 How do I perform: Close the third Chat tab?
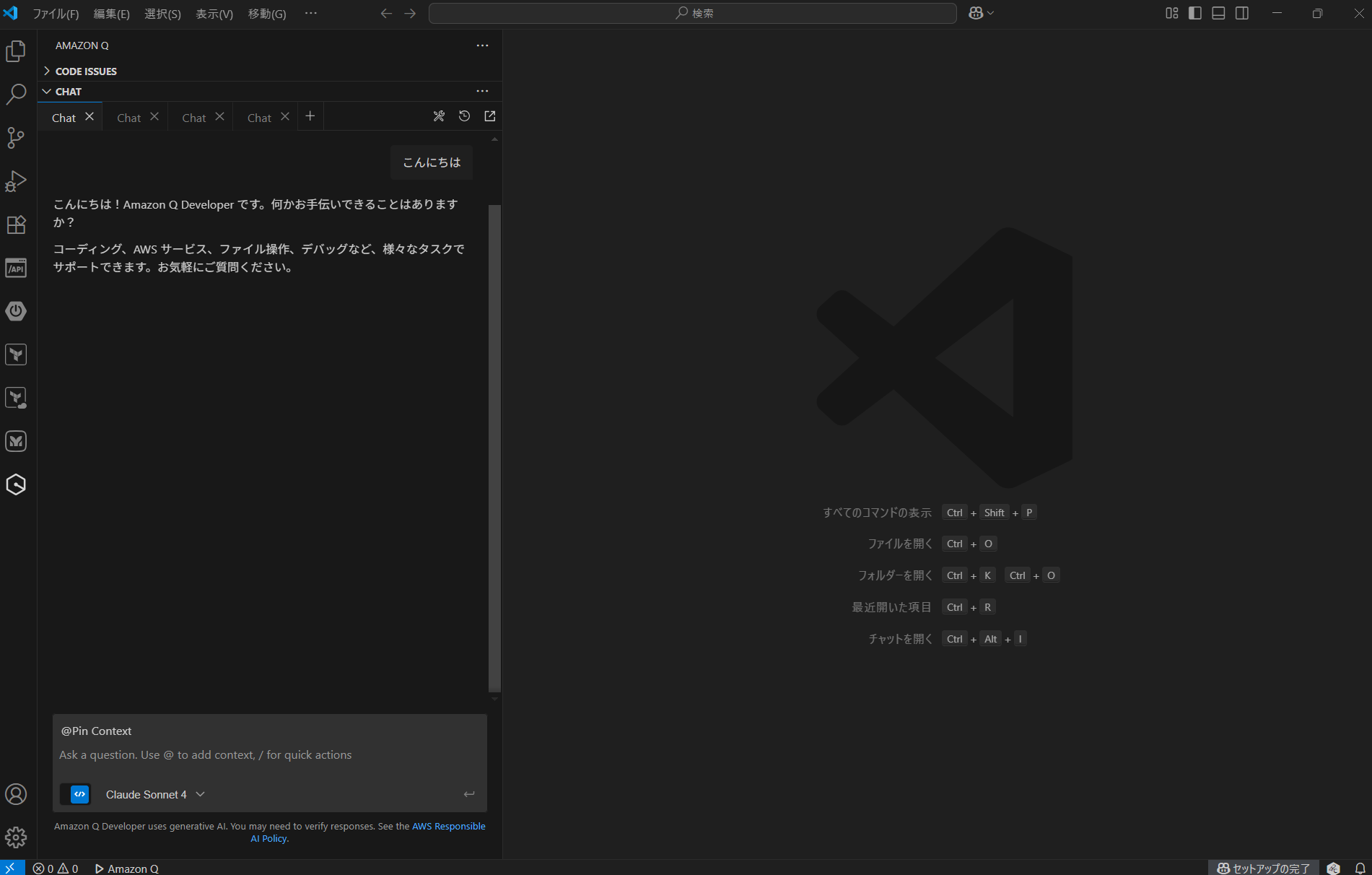[220, 116]
